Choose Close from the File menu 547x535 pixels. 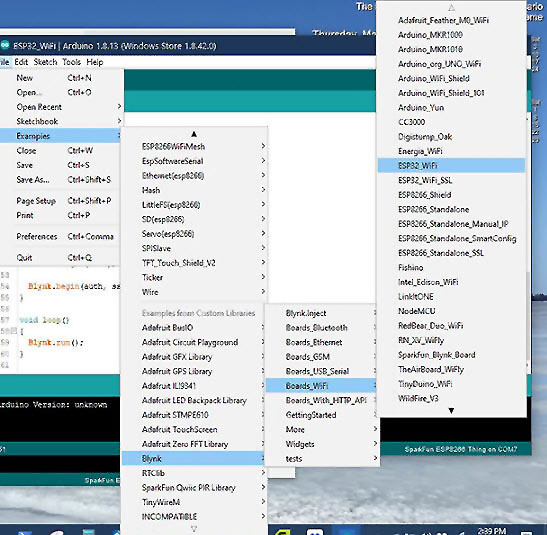61,151
